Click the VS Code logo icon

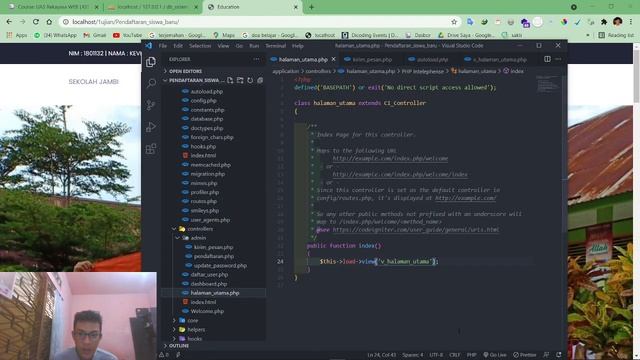pyautogui.click(x=149, y=46)
